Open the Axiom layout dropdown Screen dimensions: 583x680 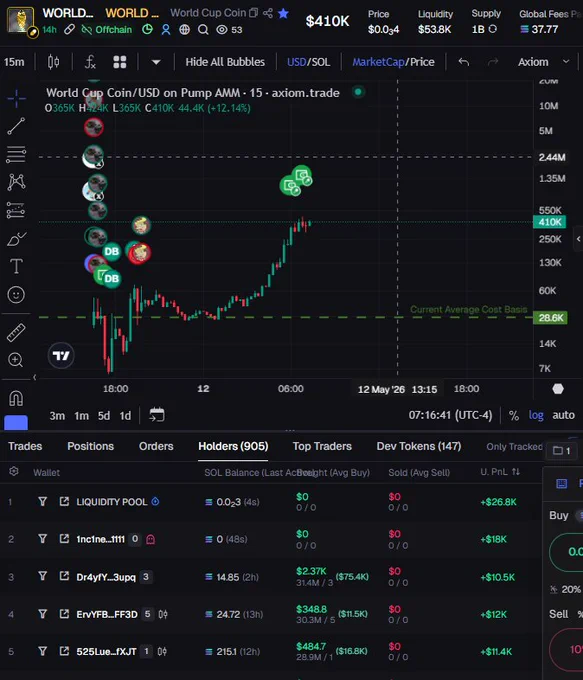click(x=544, y=62)
